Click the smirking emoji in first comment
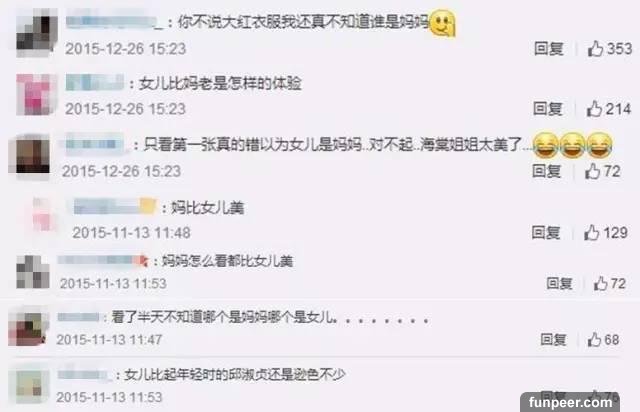Screen dimensions: 640x412 (x=443, y=23)
